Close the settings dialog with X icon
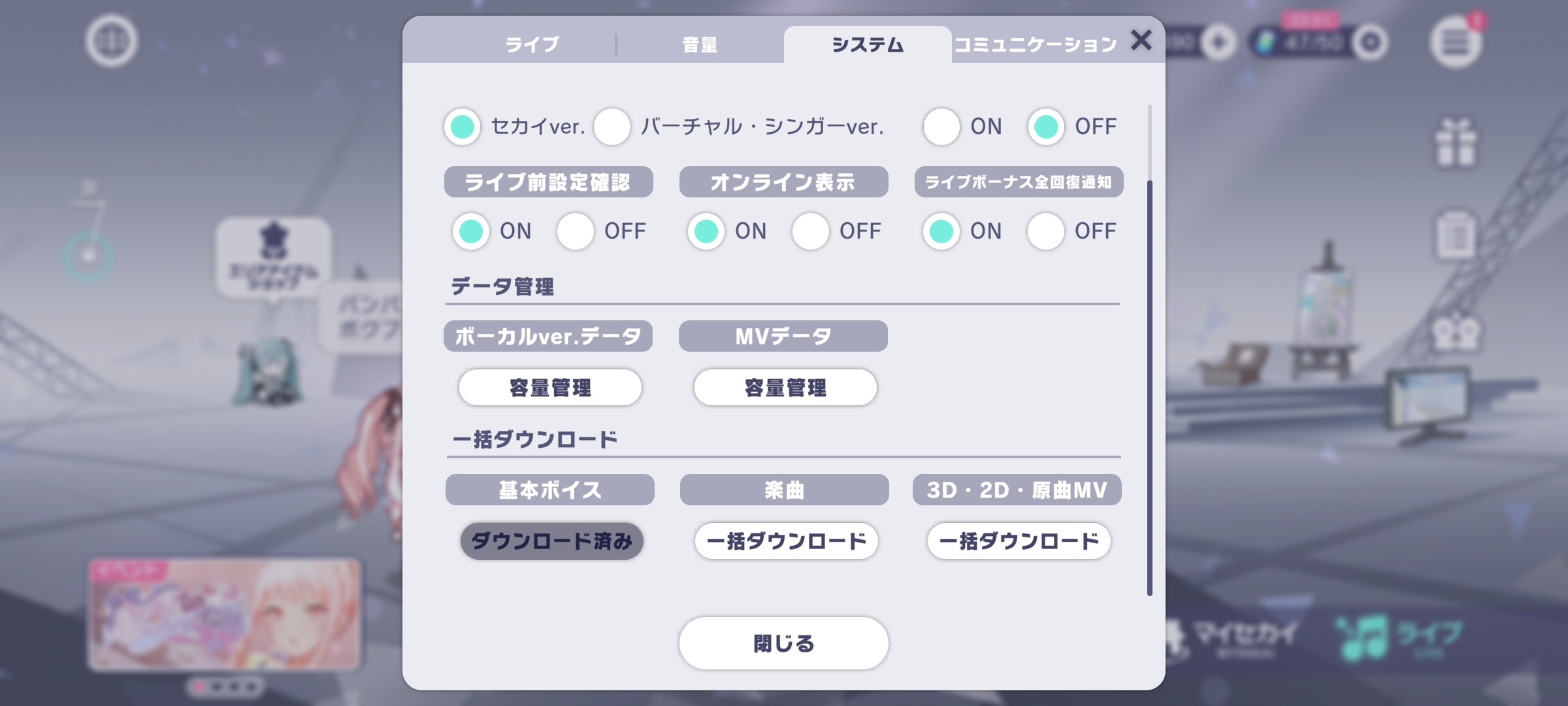 pos(1141,41)
